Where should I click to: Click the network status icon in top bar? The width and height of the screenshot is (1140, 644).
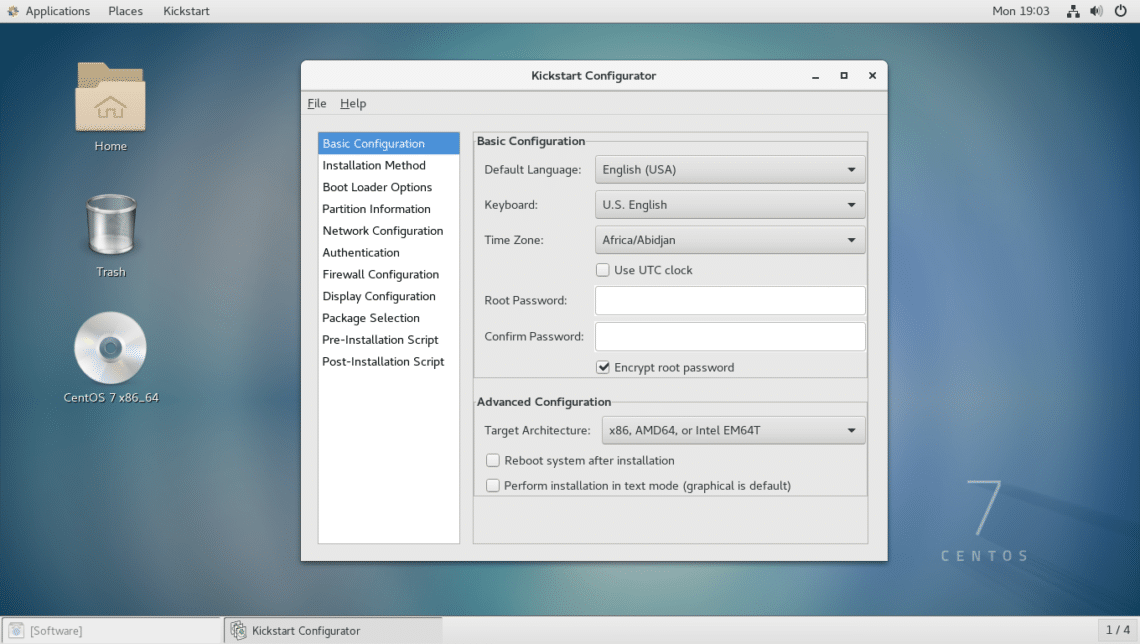(1073, 11)
